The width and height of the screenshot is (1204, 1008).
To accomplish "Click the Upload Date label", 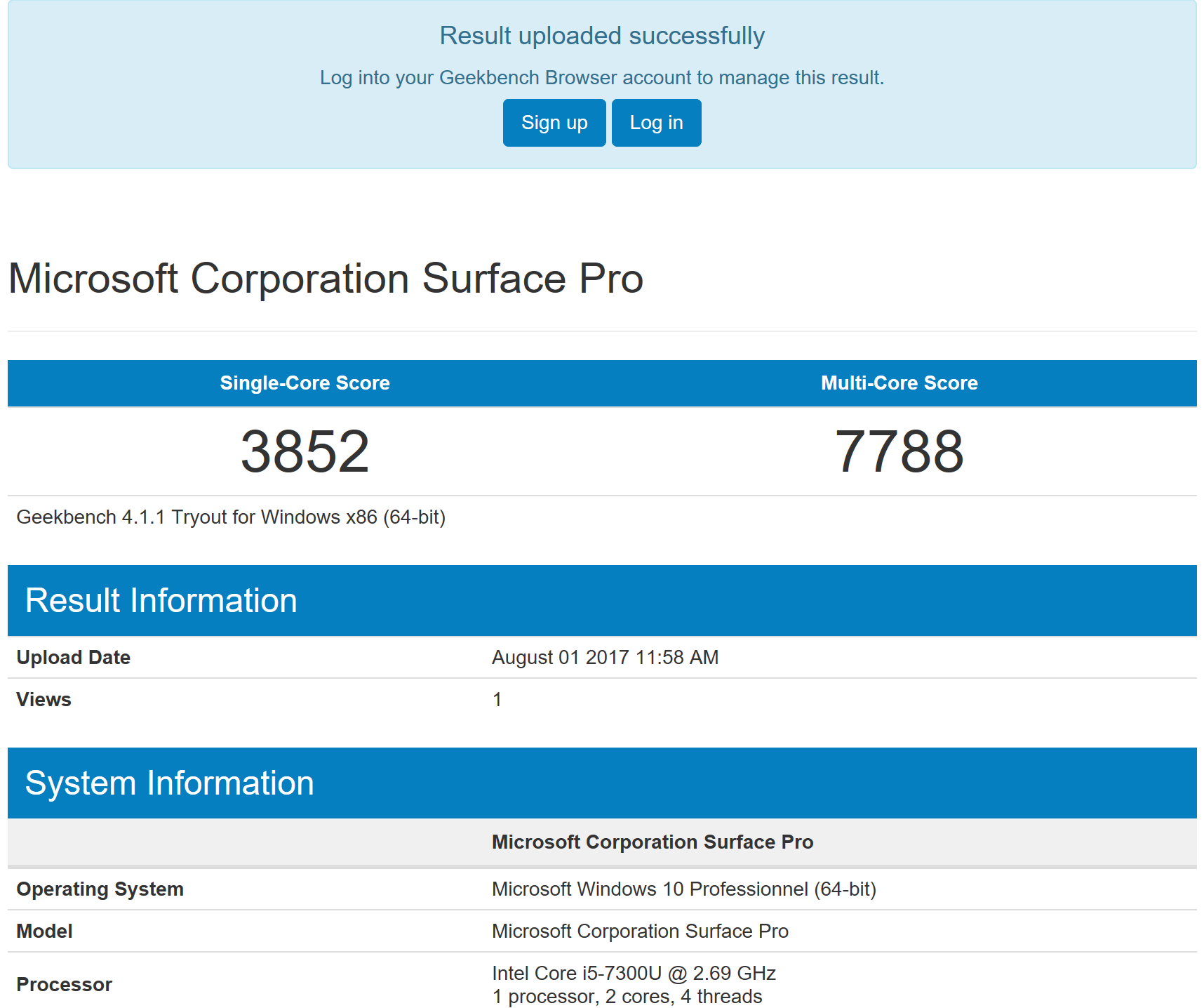I will pos(74,658).
